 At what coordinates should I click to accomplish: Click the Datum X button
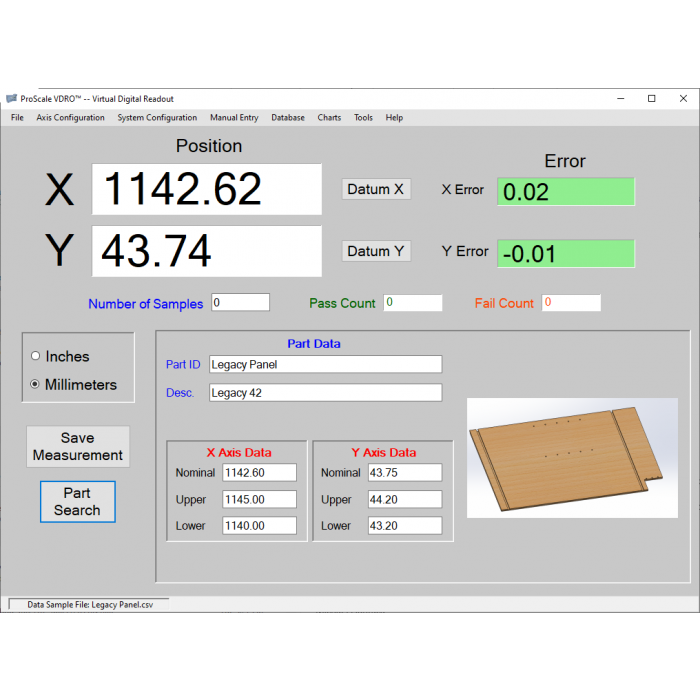pyautogui.click(x=376, y=189)
